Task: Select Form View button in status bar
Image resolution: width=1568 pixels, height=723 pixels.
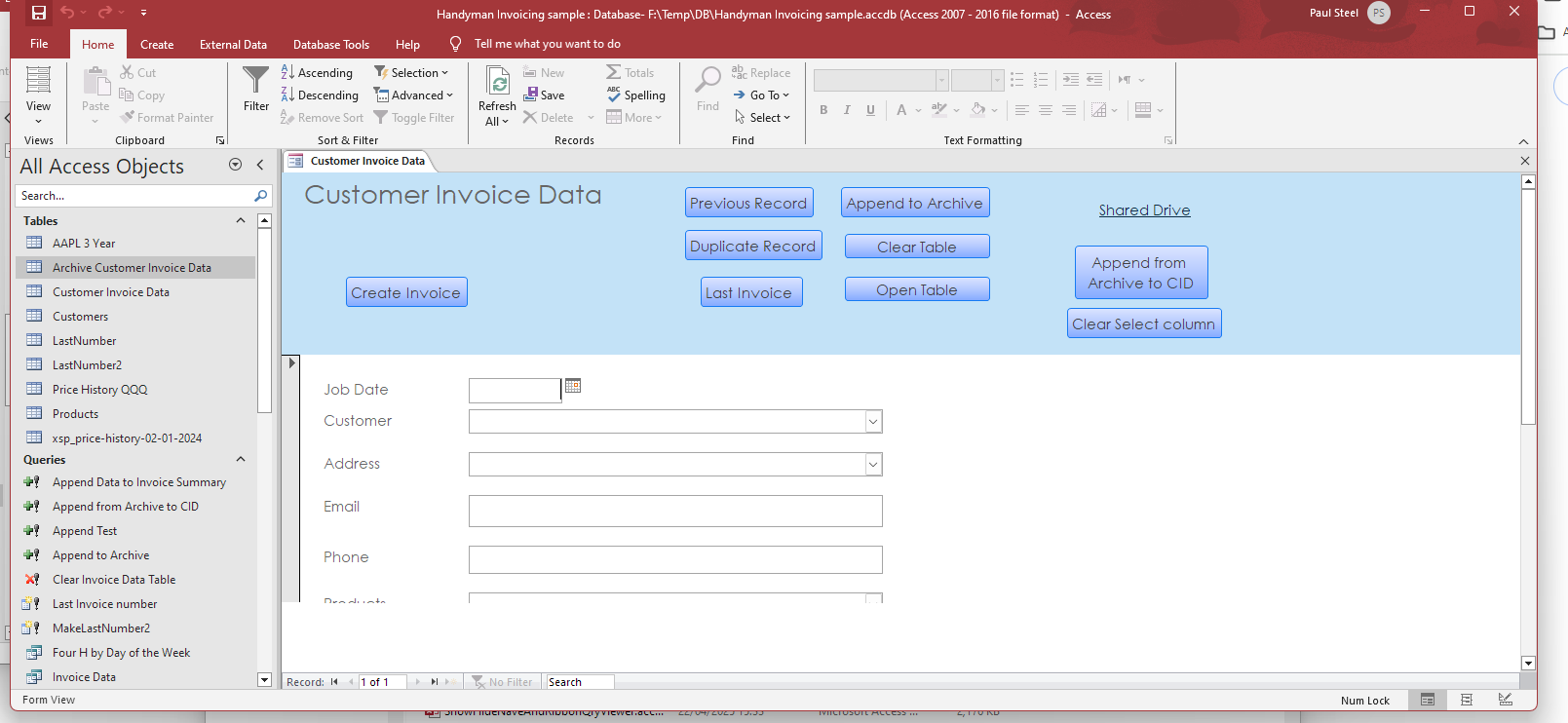Action: click(x=1428, y=700)
